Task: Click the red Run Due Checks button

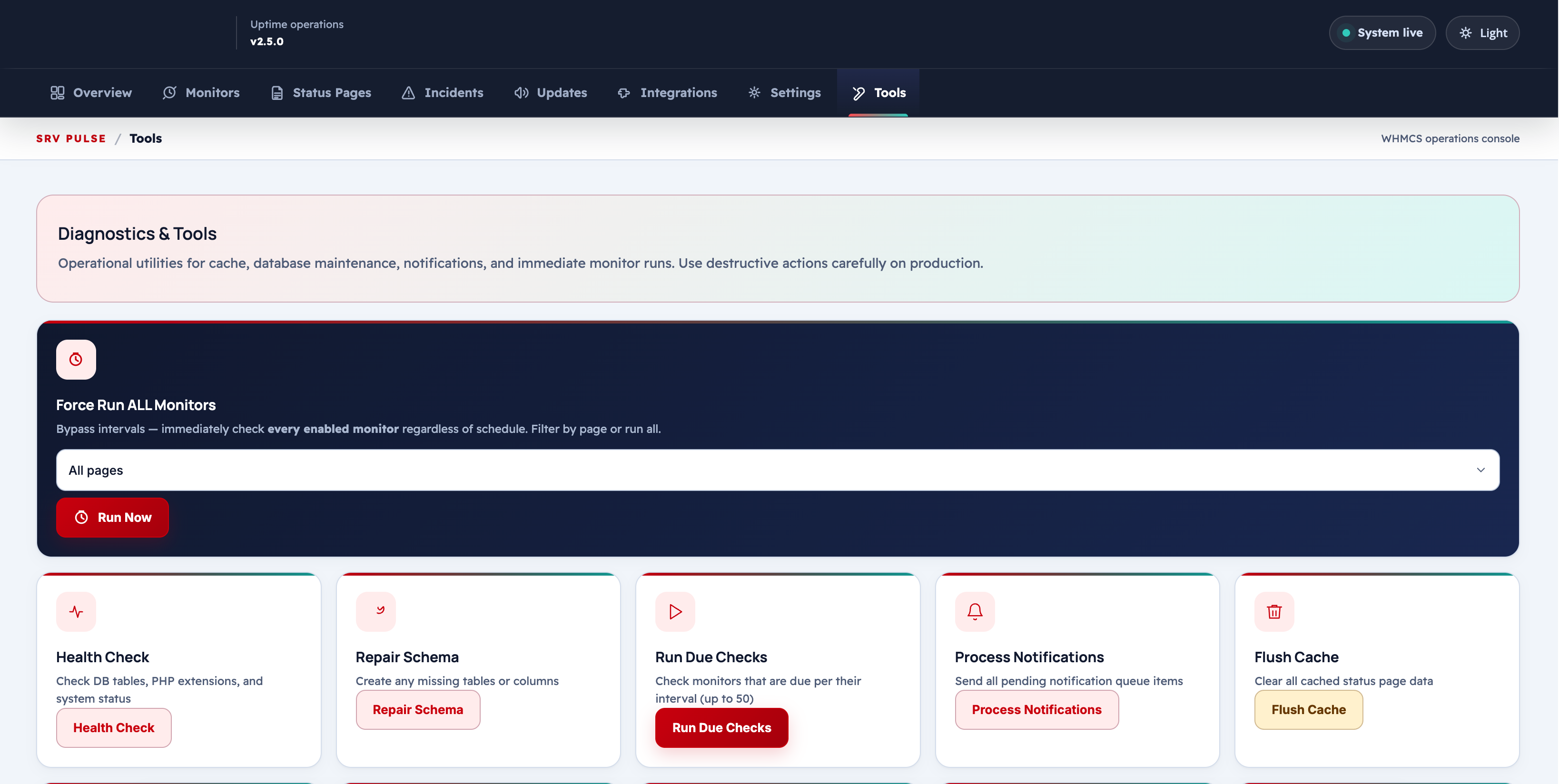Action: [x=721, y=728]
